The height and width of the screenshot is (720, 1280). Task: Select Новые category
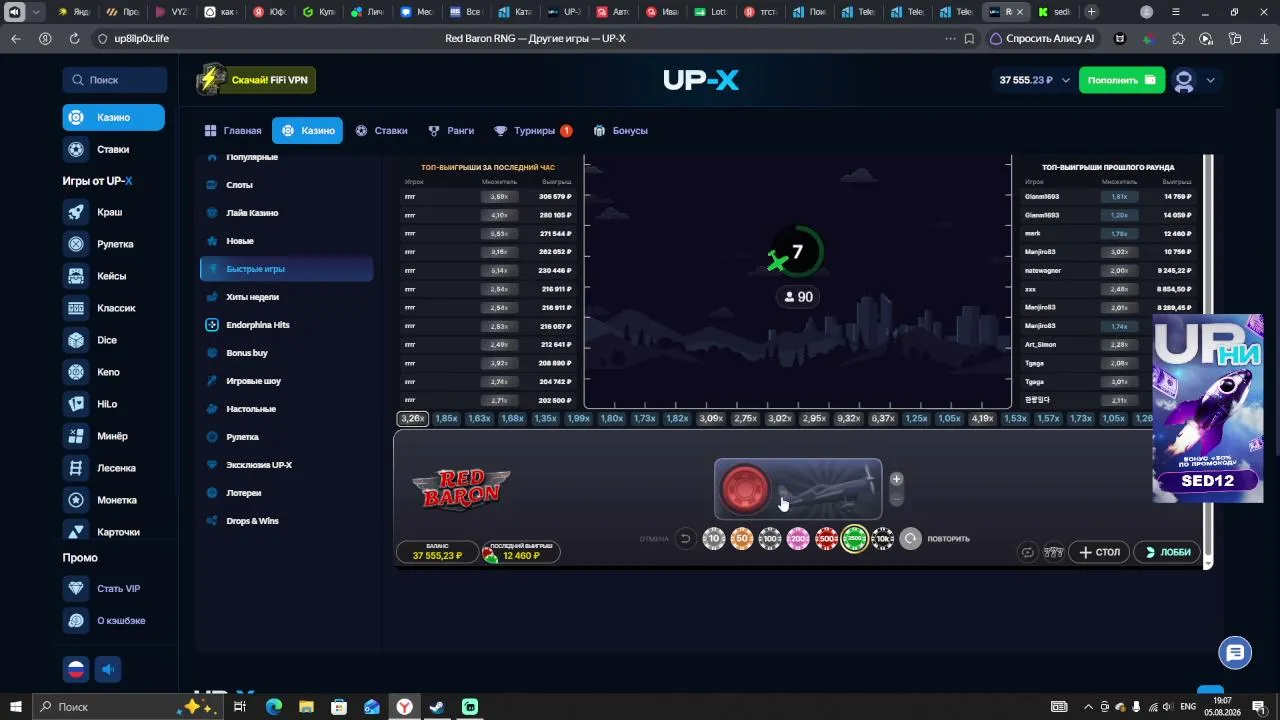286,241
